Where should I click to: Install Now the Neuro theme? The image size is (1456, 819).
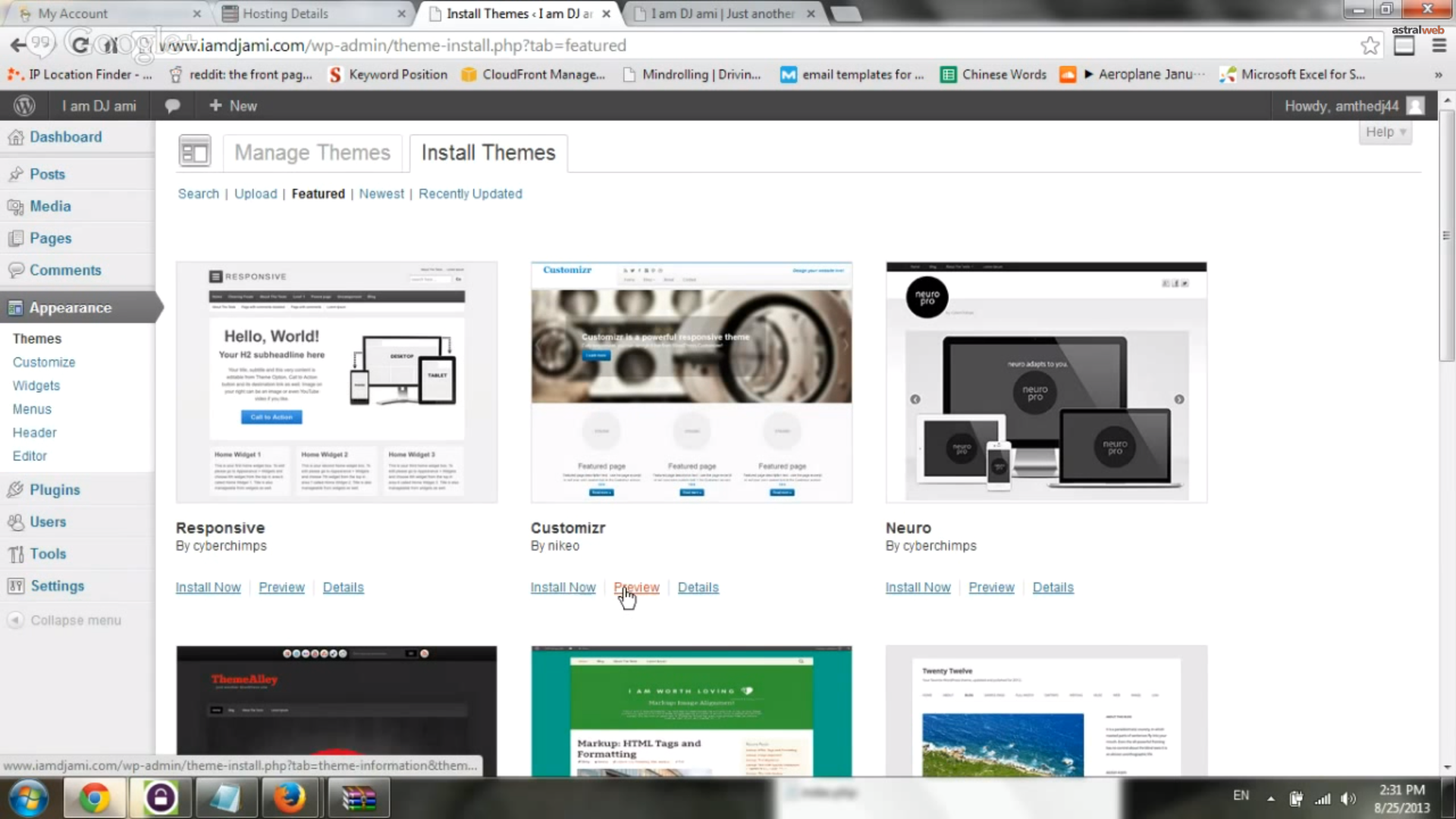pos(918,587)
